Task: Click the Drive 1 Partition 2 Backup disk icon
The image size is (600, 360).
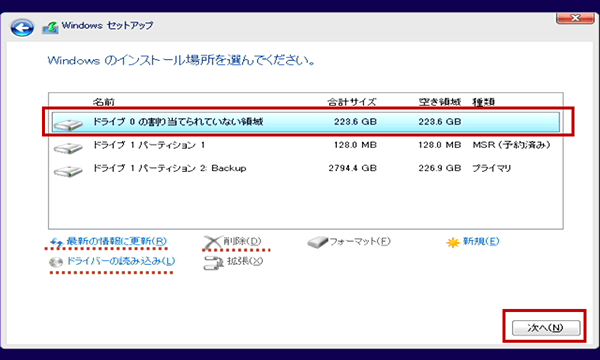Action: [68, 171]
